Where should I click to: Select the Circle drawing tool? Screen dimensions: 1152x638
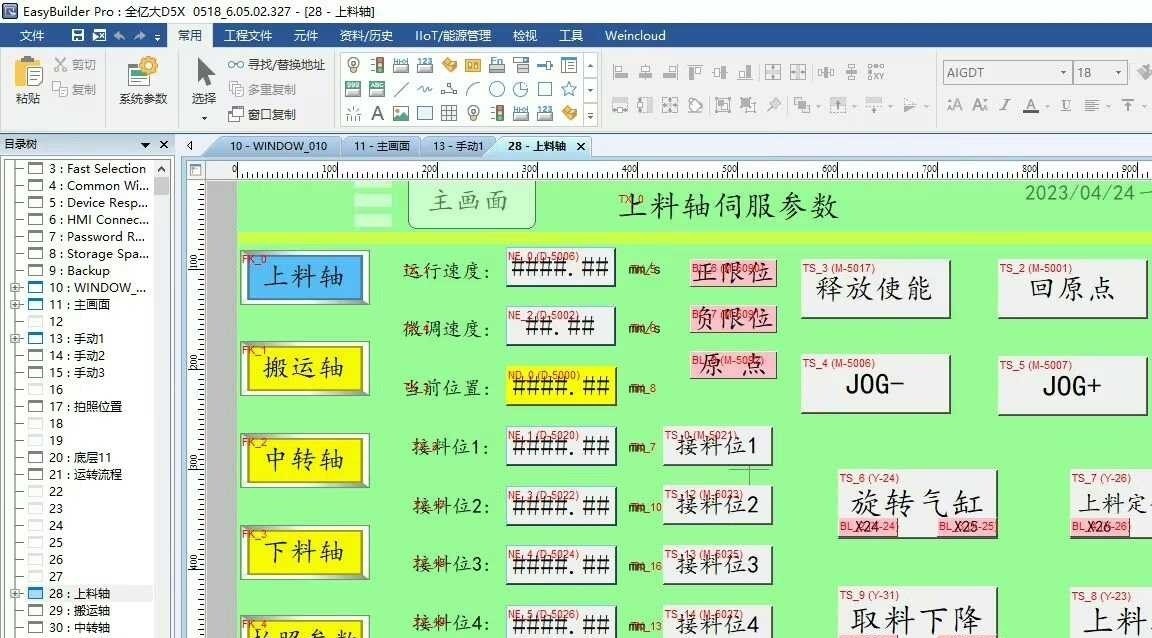(497, 88)
